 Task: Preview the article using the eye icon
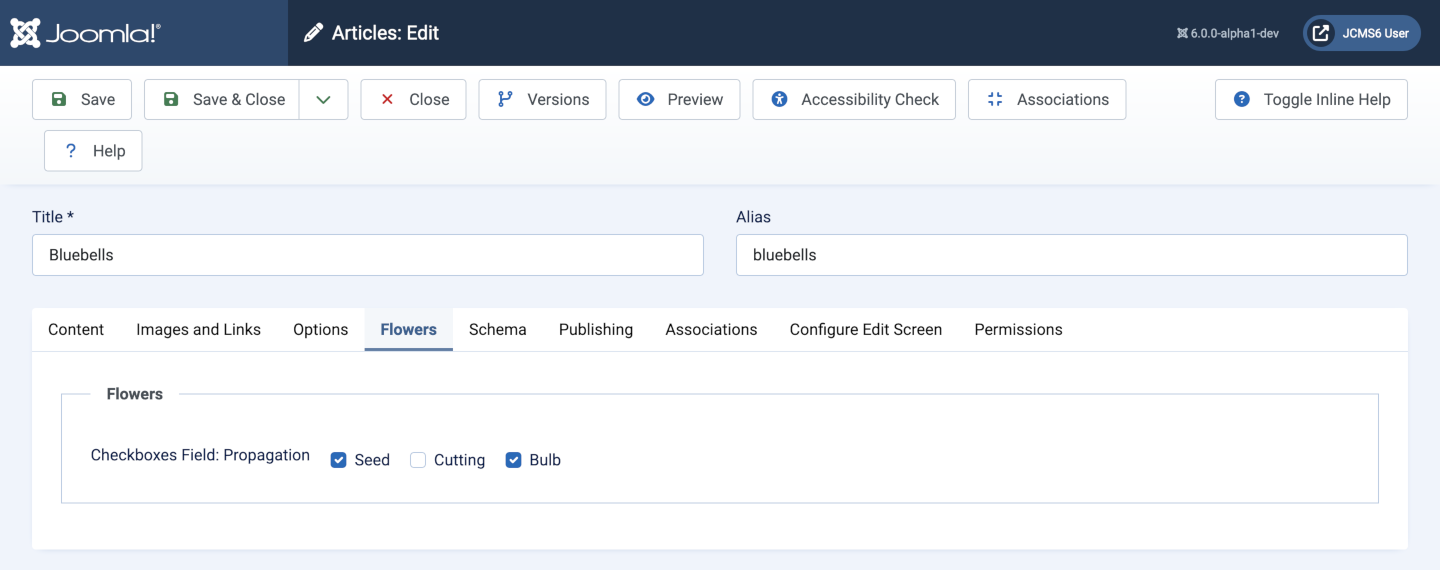pos(679,99)
